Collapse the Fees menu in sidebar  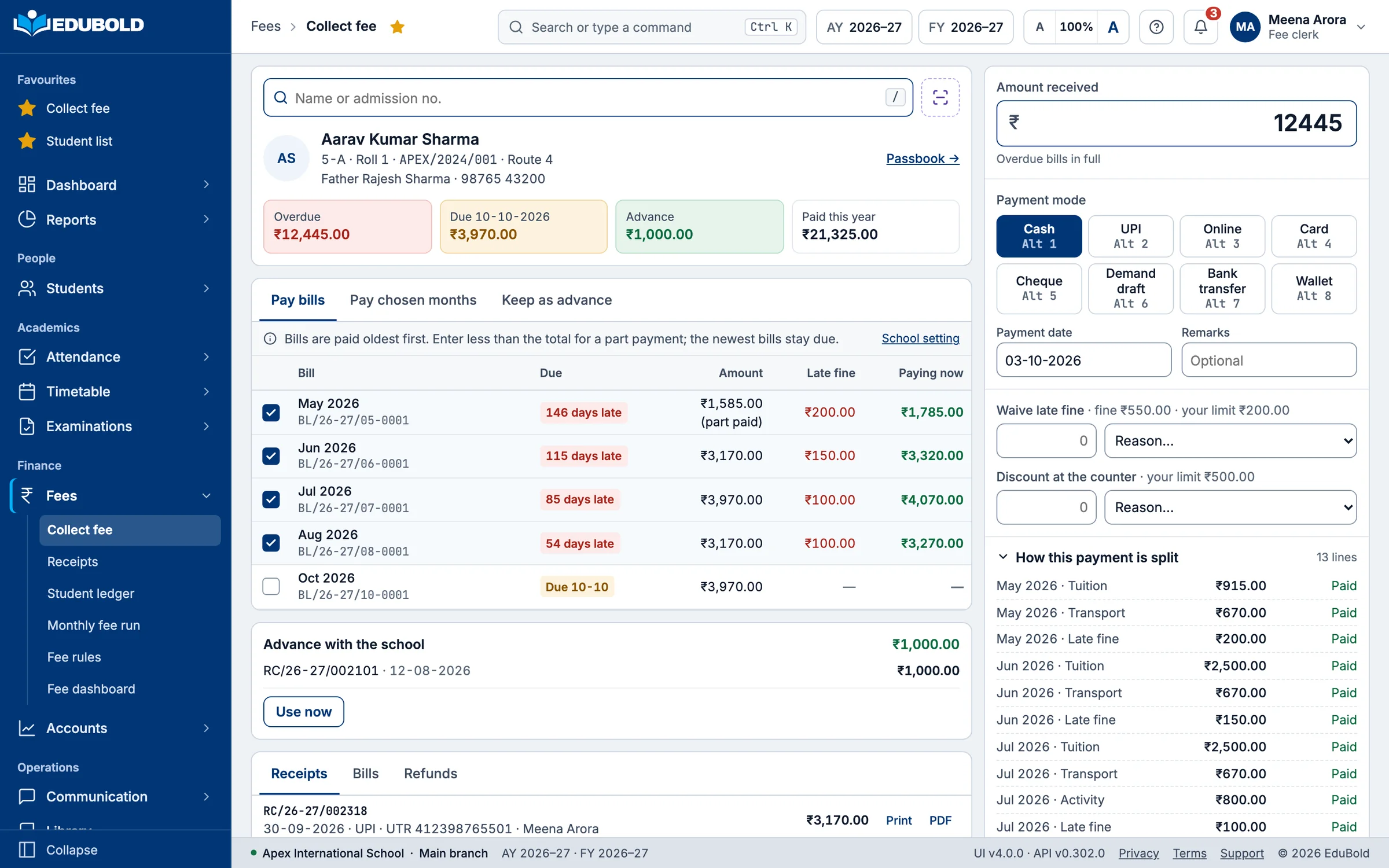coord(206,496)
